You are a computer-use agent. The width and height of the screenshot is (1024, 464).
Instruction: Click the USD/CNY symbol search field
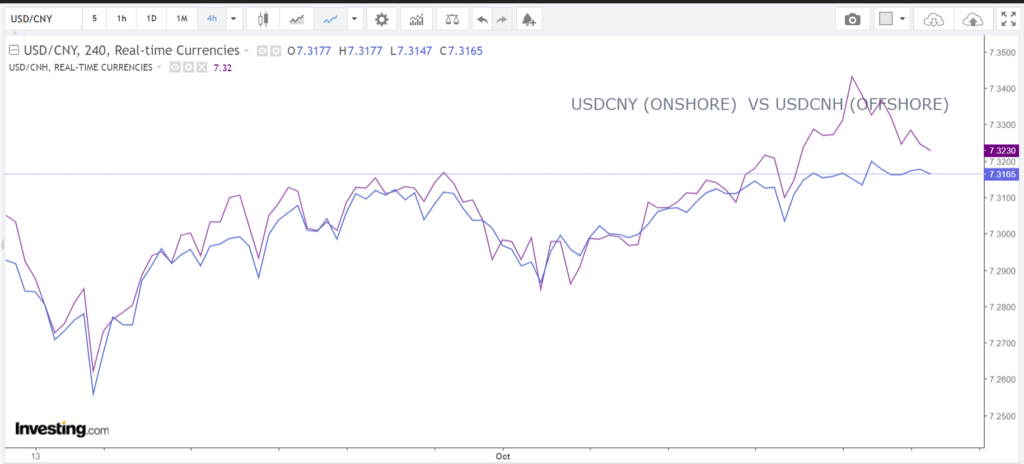[x=40, y=19]
